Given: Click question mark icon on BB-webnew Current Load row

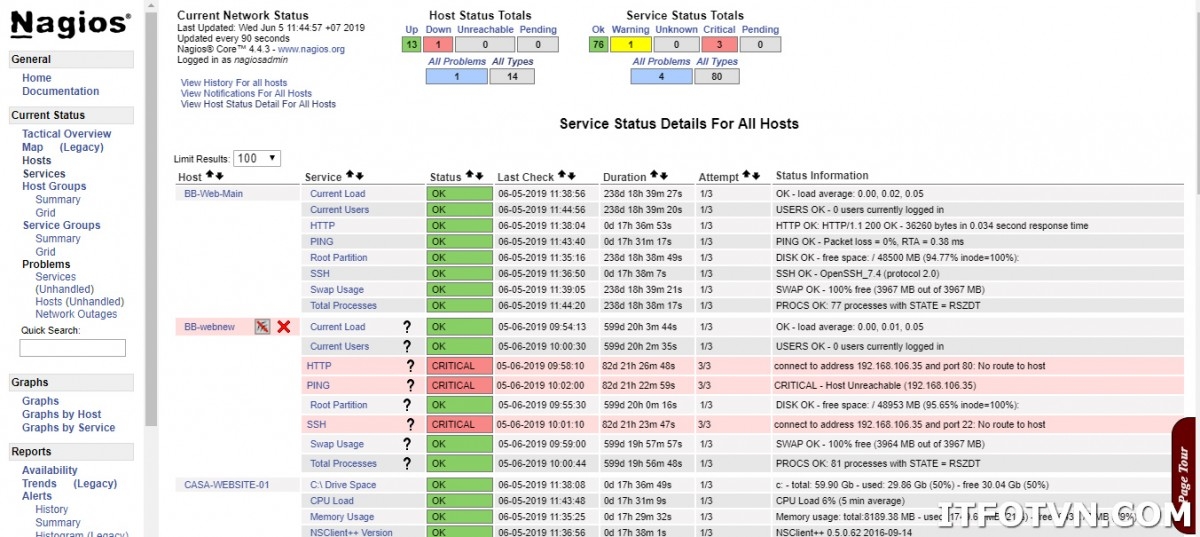Looking at the screenshot, I should [x=407, y=327].
